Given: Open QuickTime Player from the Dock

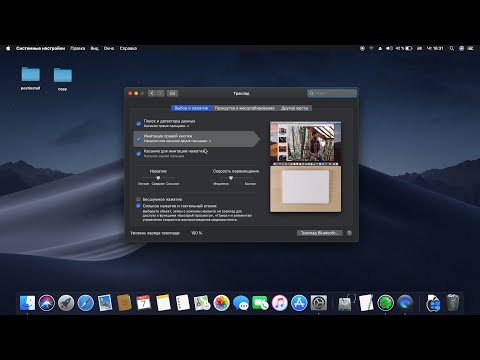Looking at the screenshot, I should coord(405,303).
